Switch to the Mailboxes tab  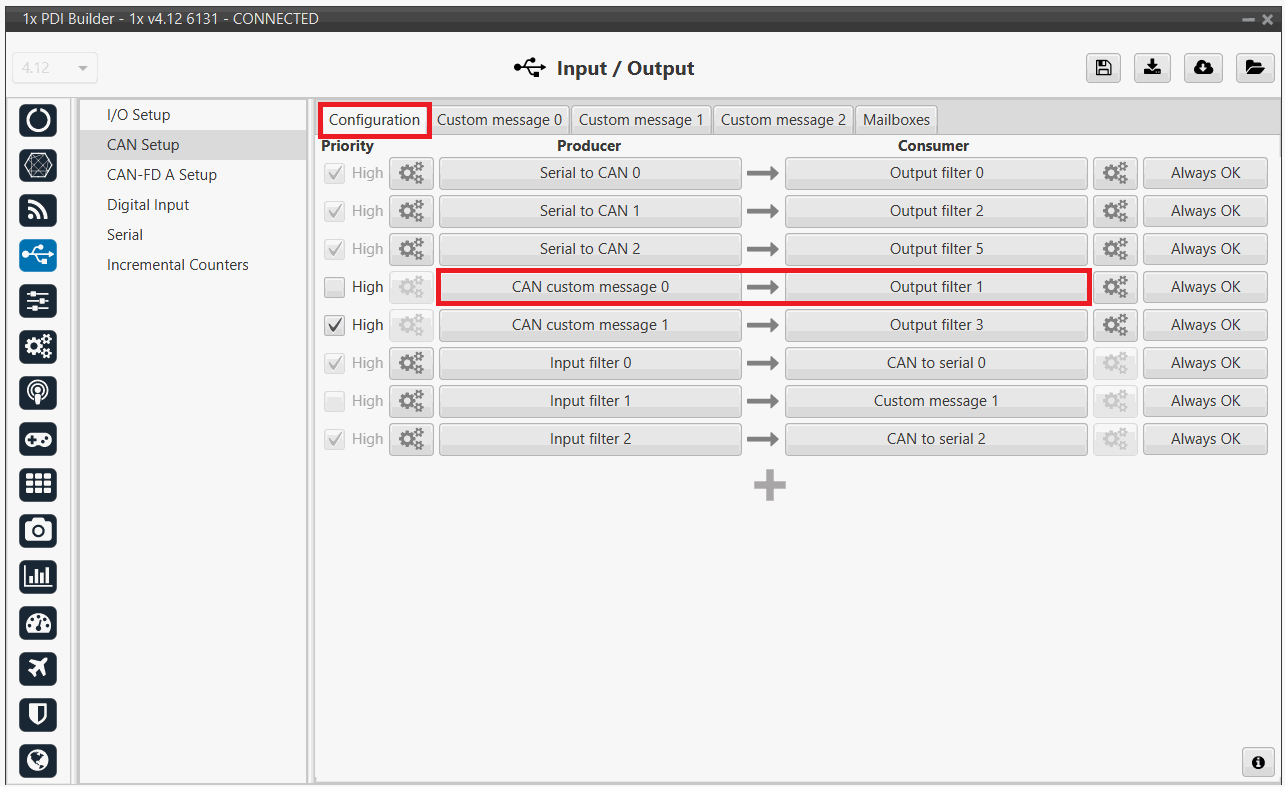896,120
